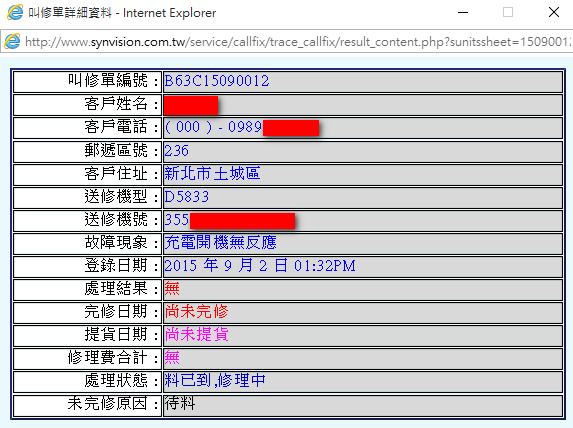The height and width of the screenshot is (428, 573).
Task: Click the magenta 無 in 修理費合計 row
Action: 172,358
